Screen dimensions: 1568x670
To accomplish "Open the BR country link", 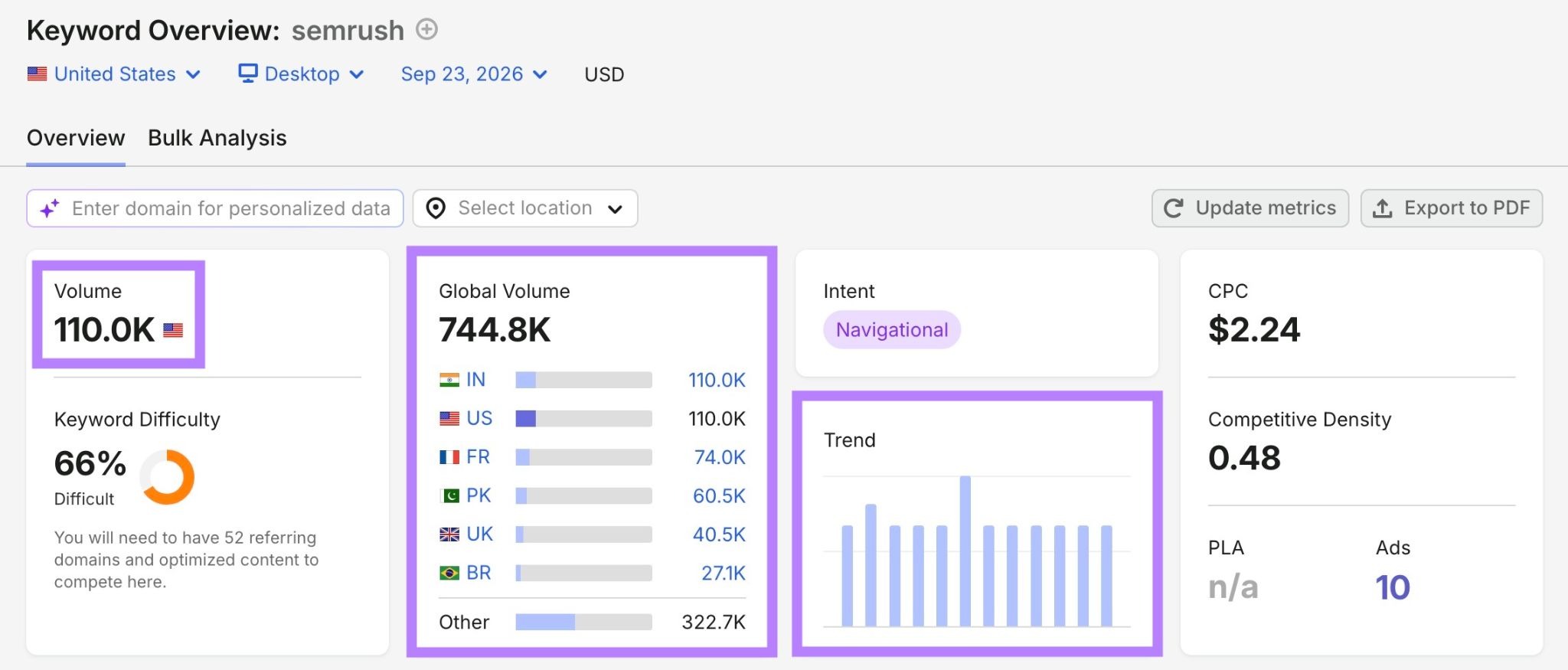I will point(479,573).
